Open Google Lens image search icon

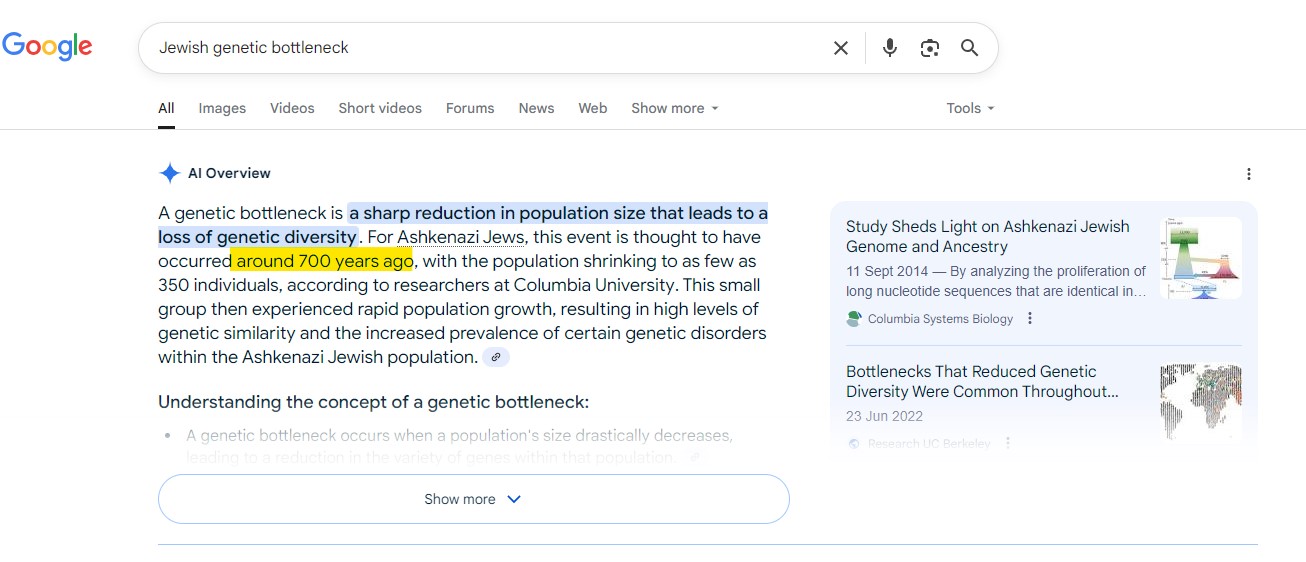pyautogui.click(x=930, y=48)
